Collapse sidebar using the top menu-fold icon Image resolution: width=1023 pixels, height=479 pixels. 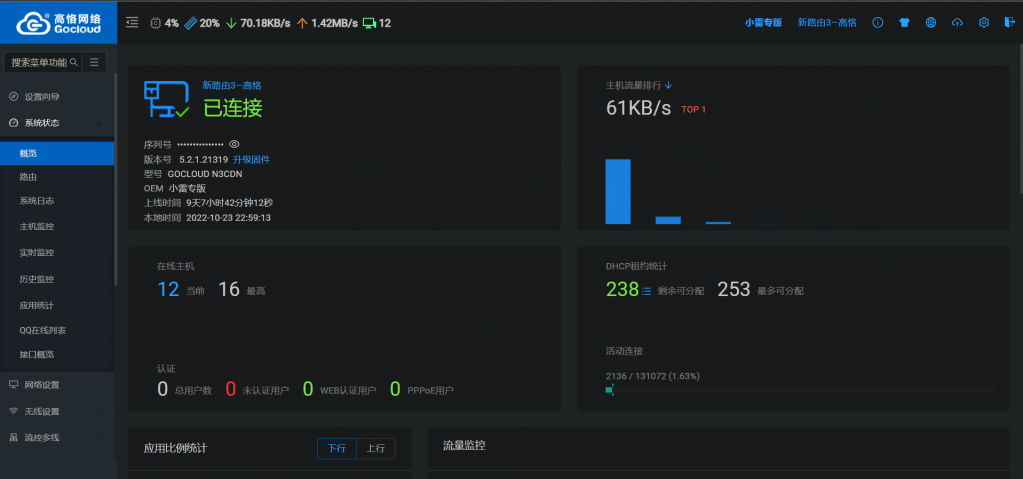pyautogui.click(x=132, y=22)
